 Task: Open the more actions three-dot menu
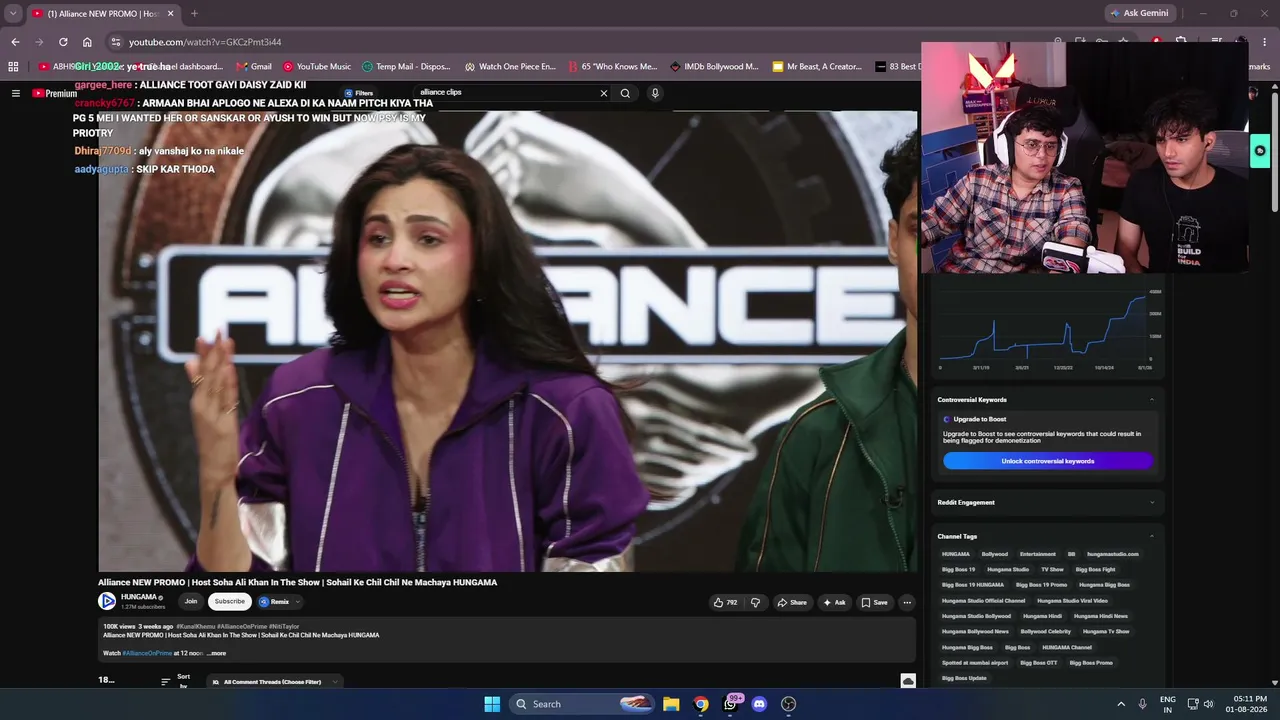(x=907, y=602)
